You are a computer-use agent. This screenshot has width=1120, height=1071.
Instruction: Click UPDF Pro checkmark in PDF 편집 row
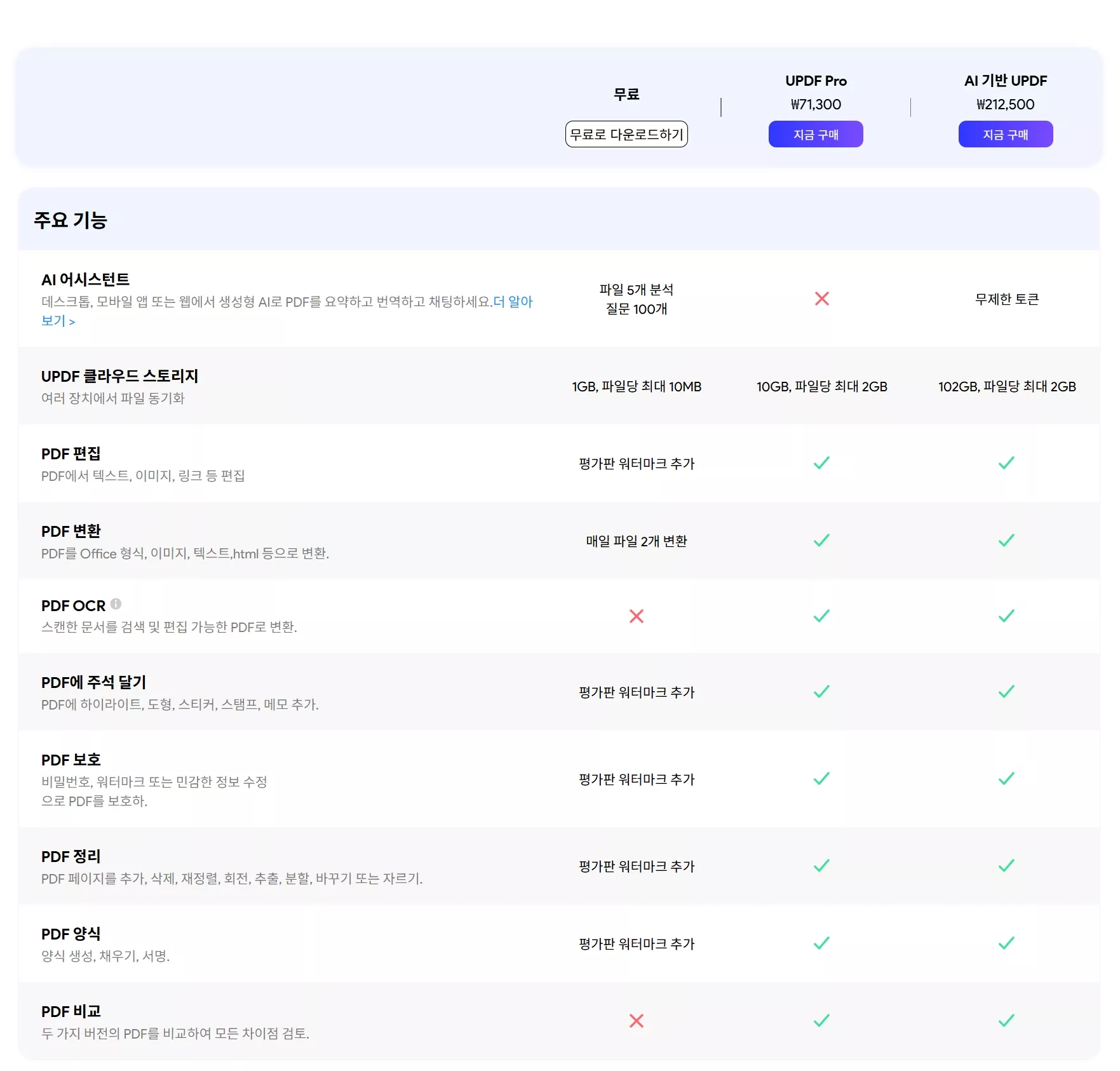pos(822,463)
